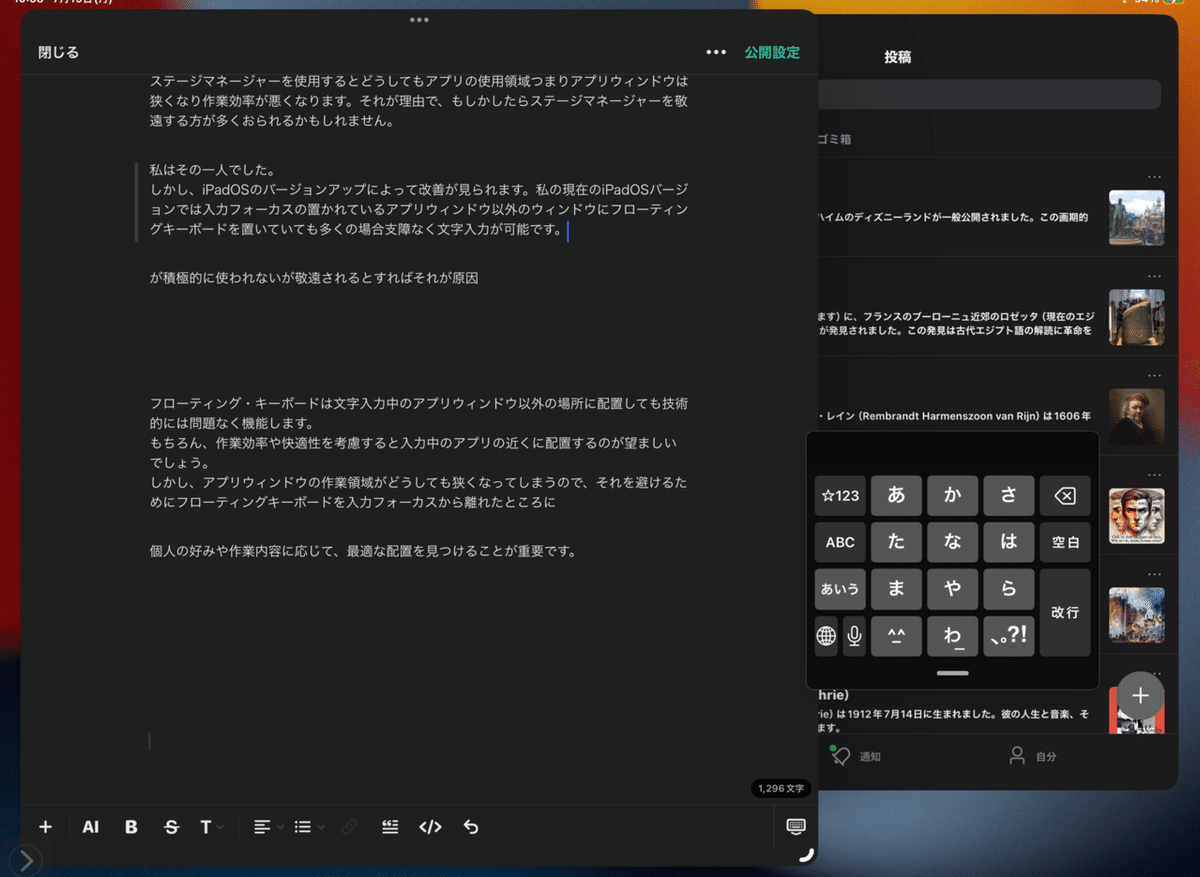Open the Disneyland post thumbnail
The image size is (1200, 877).
(1137, 217)
